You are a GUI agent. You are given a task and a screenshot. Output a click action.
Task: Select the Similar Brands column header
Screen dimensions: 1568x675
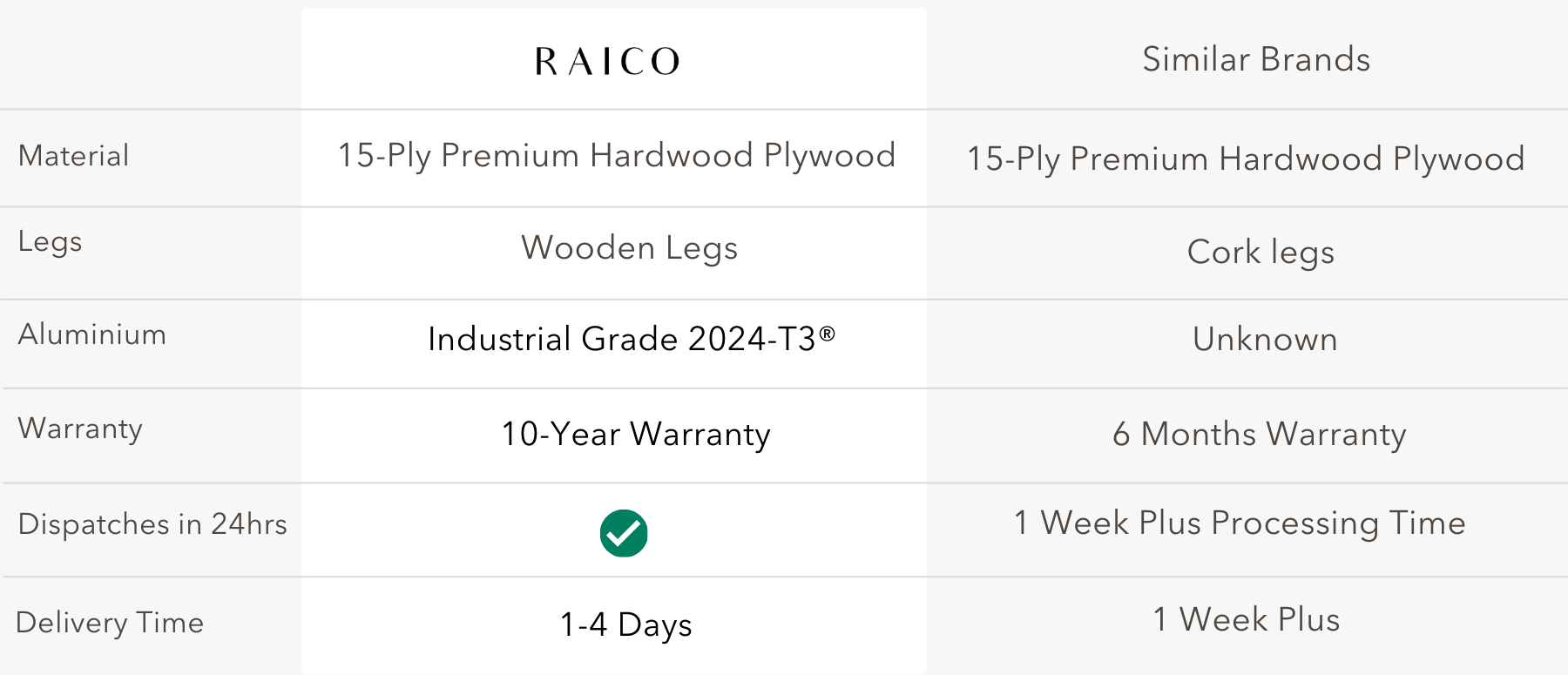(1256, 59)
